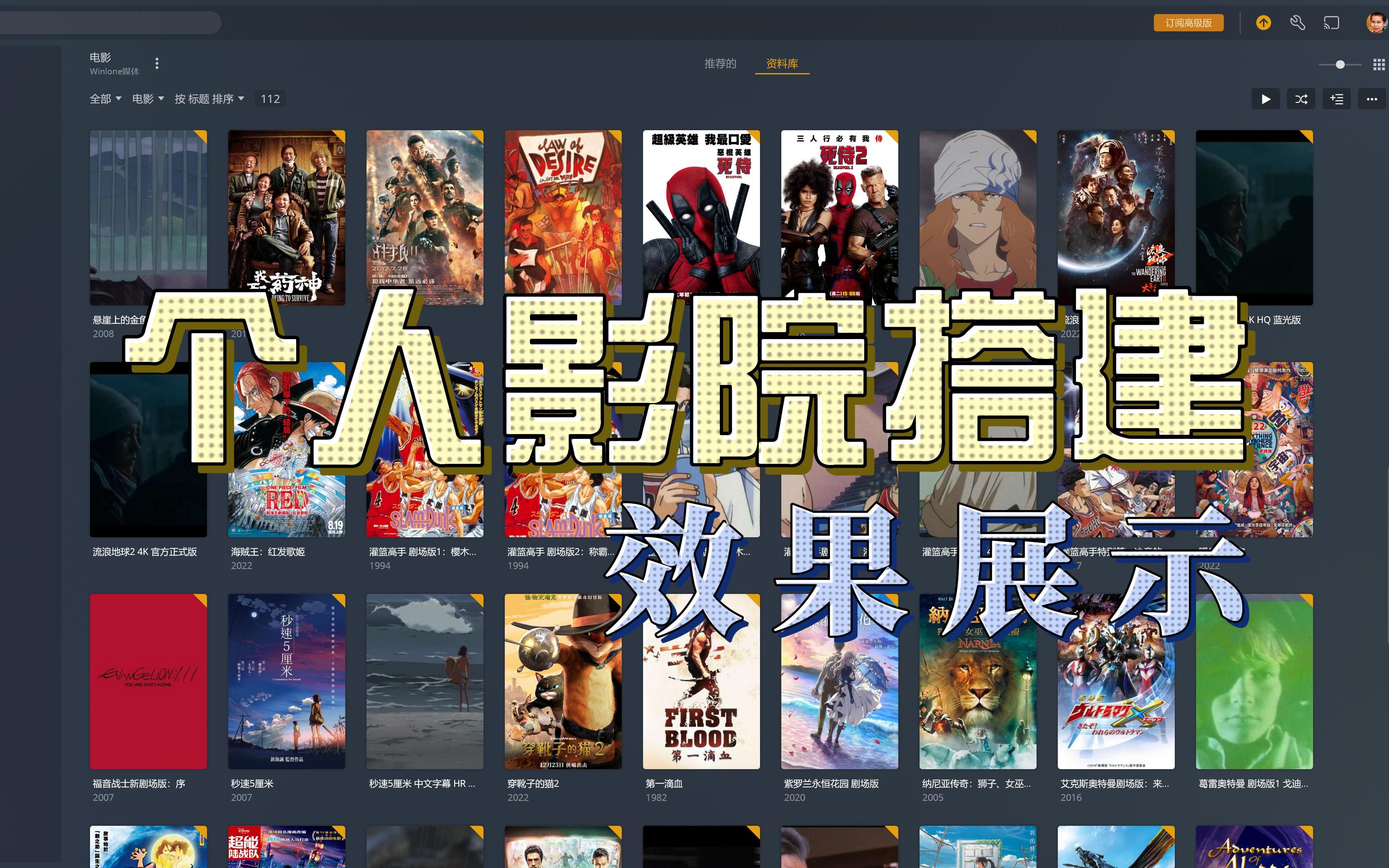Screen dimensions: 1389x868
Task: Open the 电影 type dropdown
Action: 148,99
